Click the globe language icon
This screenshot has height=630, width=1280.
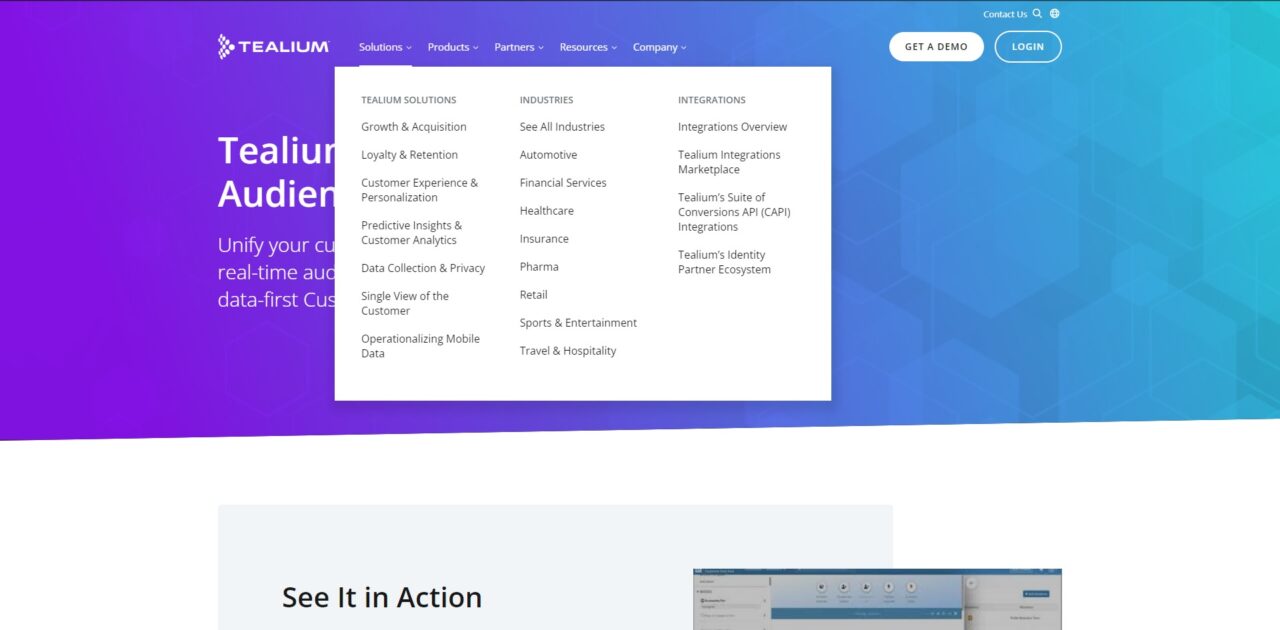coord(1054,14)
